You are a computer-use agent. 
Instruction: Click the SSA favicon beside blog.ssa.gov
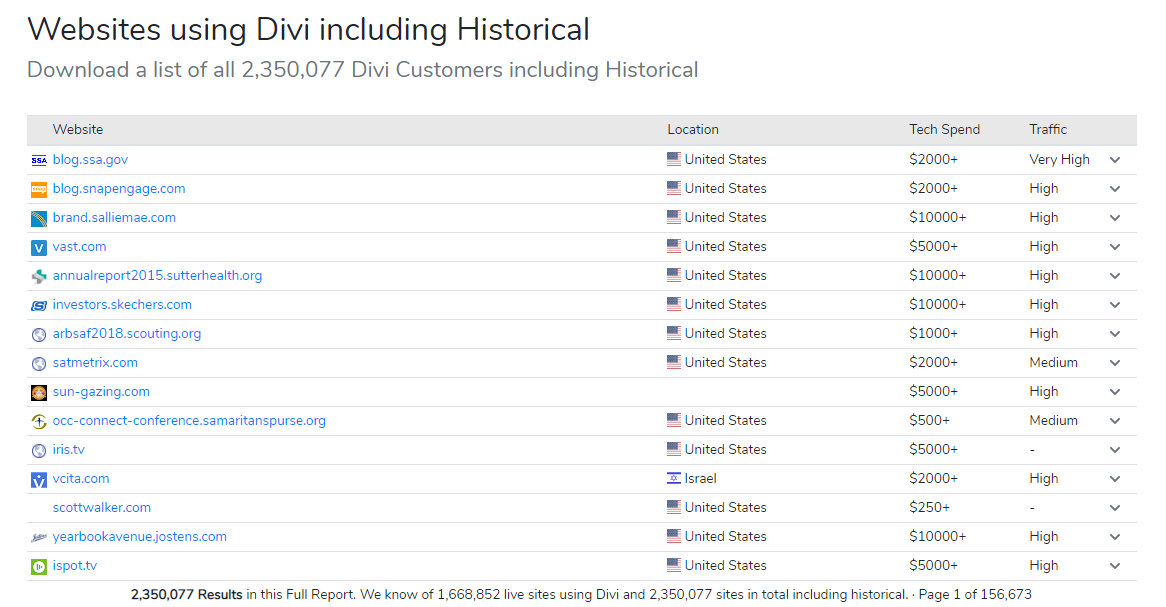tap(39, 160)
